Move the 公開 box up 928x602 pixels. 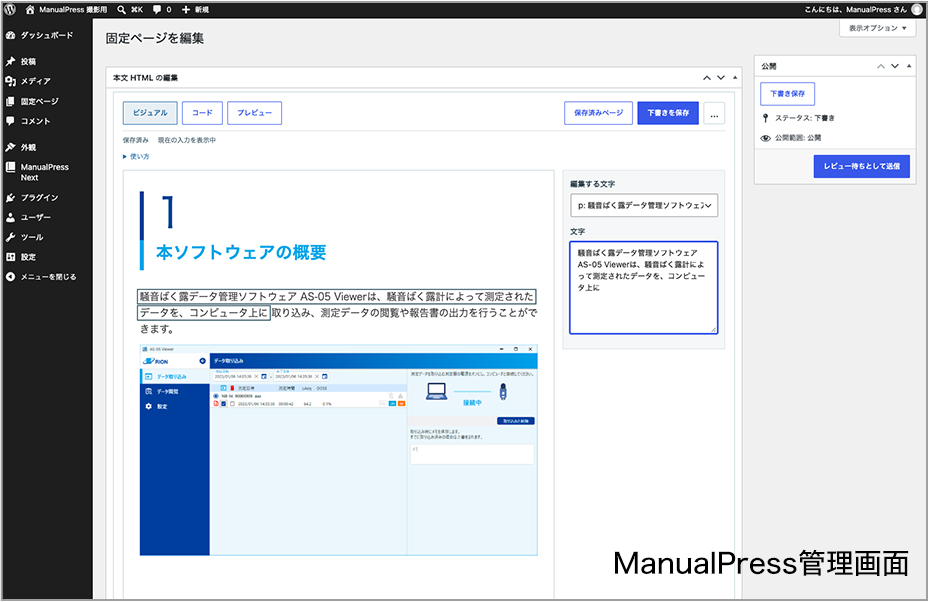881,66
